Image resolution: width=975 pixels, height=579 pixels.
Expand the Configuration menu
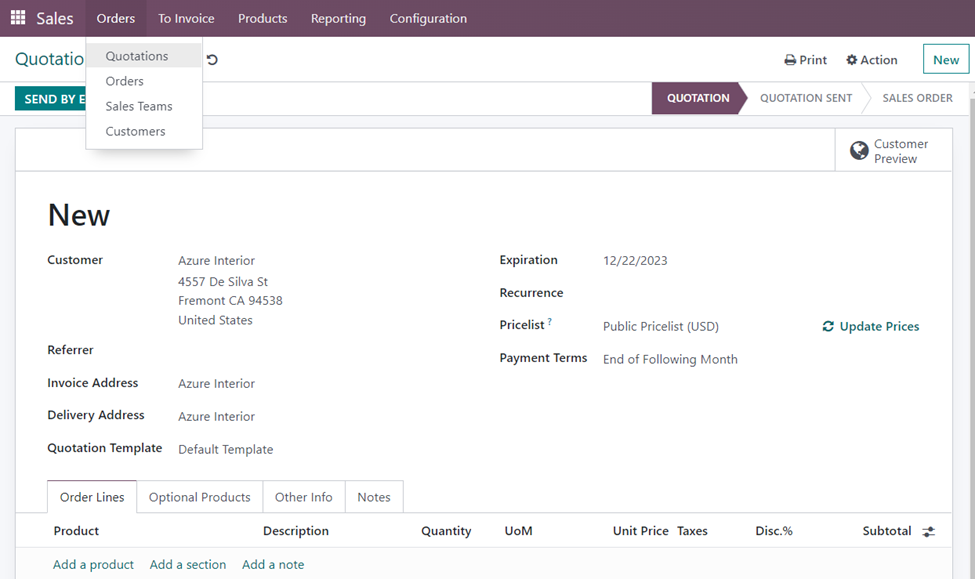(x=428, y=18)
